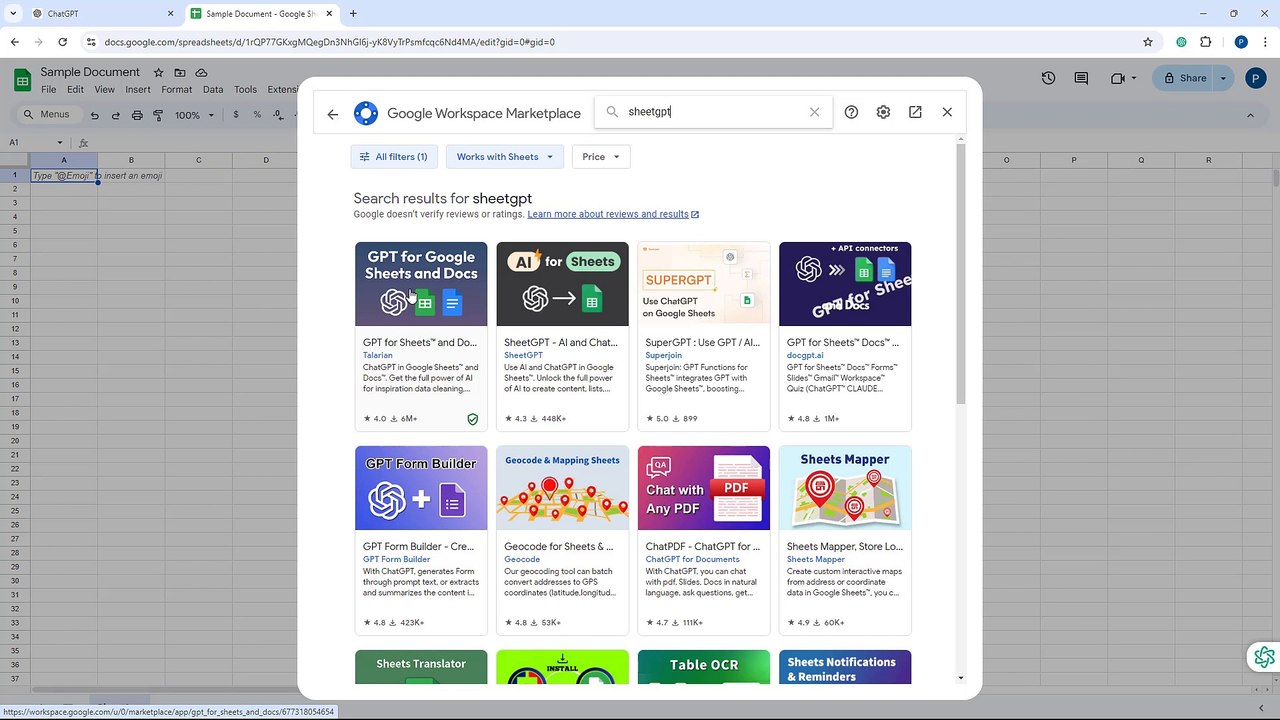Open the View menu
Screen dimensions: 1280x720
click(x=104, y=90)
